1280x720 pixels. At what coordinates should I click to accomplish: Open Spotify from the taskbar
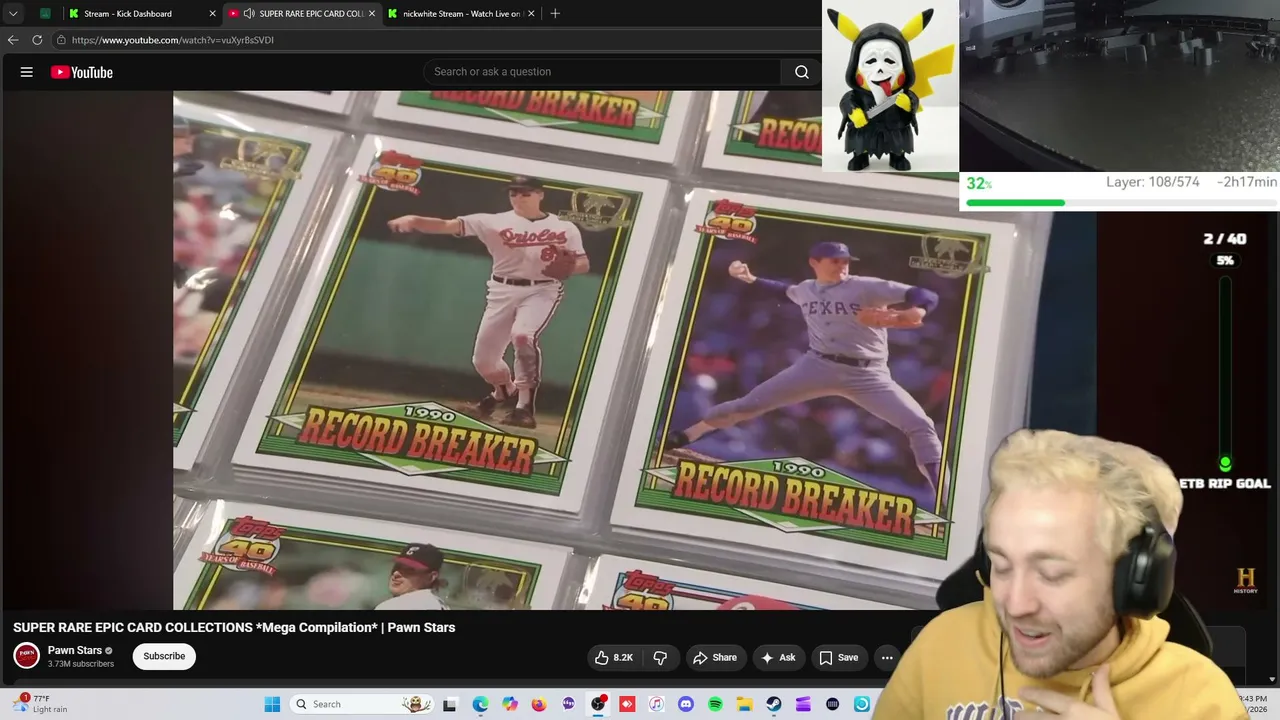715,704
